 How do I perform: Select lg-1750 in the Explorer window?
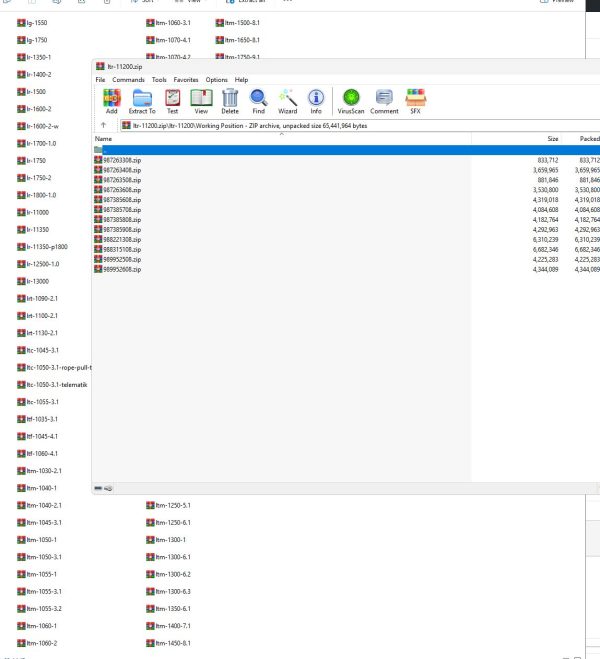click(32, 40)
